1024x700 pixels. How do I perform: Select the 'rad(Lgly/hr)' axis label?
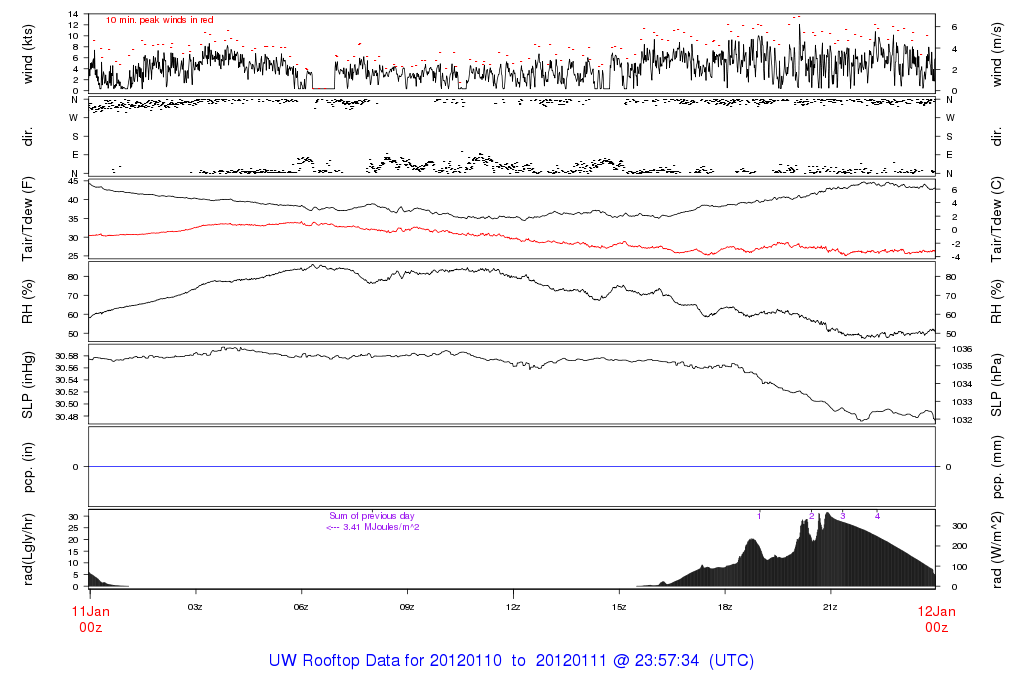click(28, 549)
